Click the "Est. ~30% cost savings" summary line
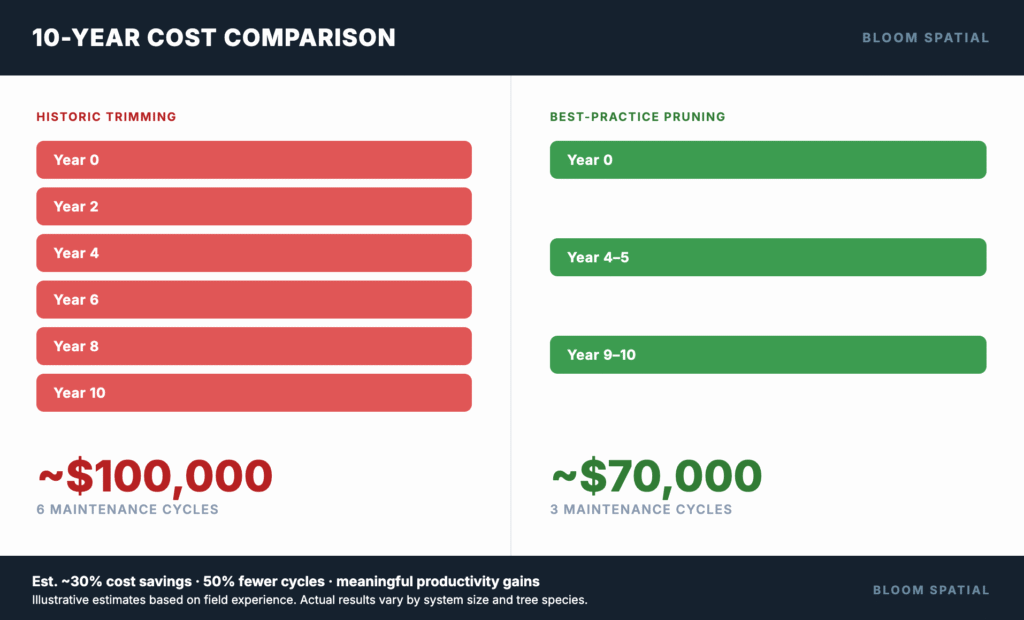This screenshot has height=620, width=1024. pyautogui.click(x=286, y=581)
